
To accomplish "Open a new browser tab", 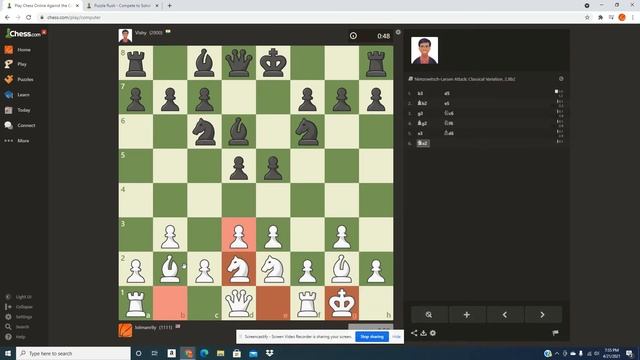I will tap(169, 6).
